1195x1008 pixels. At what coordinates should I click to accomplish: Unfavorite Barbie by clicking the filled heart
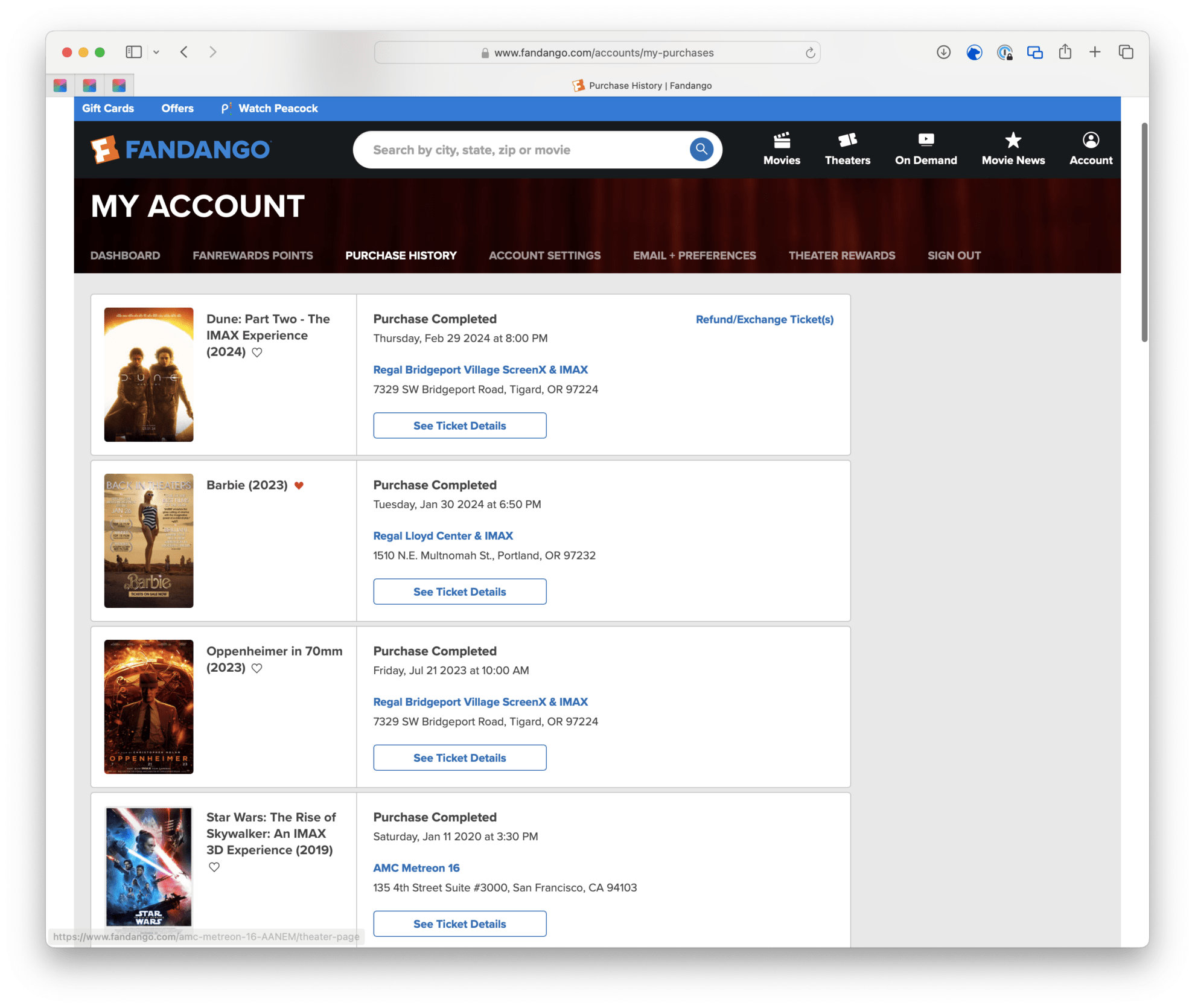pyautogui.click(x=299, y=485)
